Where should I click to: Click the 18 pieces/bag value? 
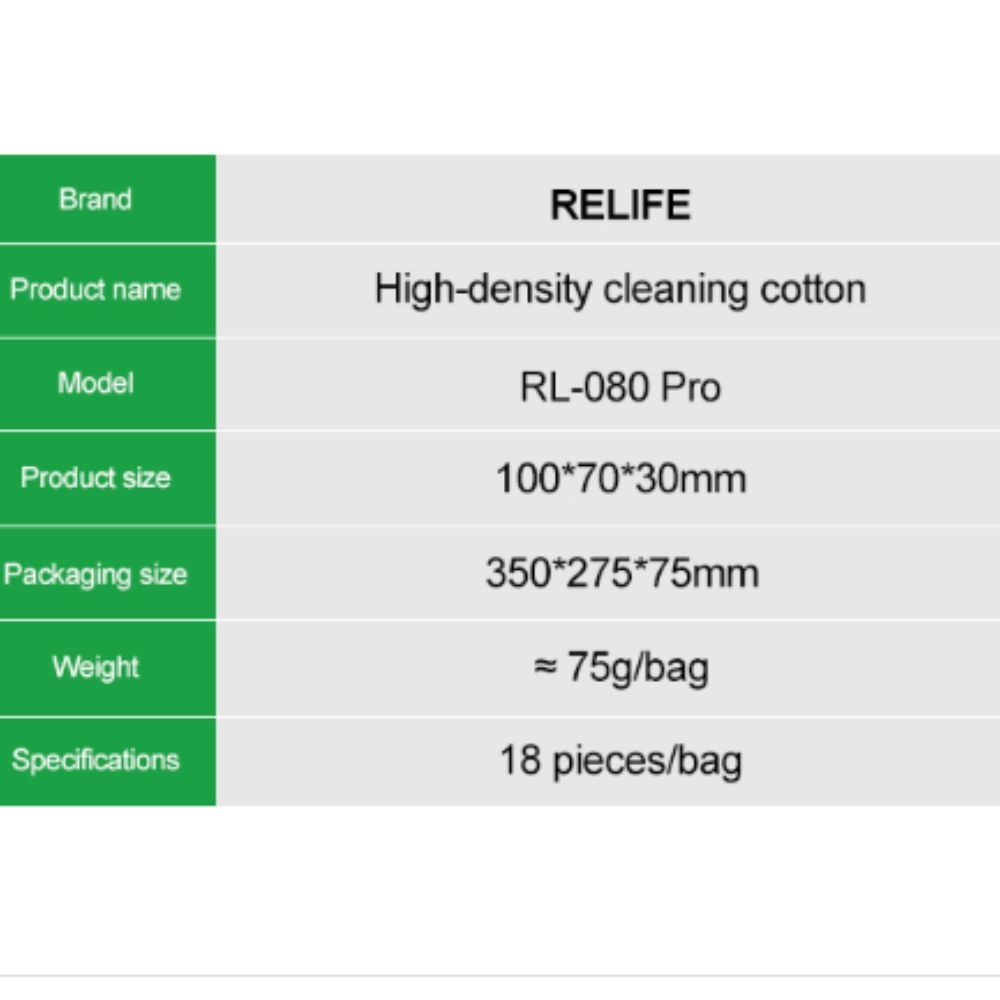[621, 761]
